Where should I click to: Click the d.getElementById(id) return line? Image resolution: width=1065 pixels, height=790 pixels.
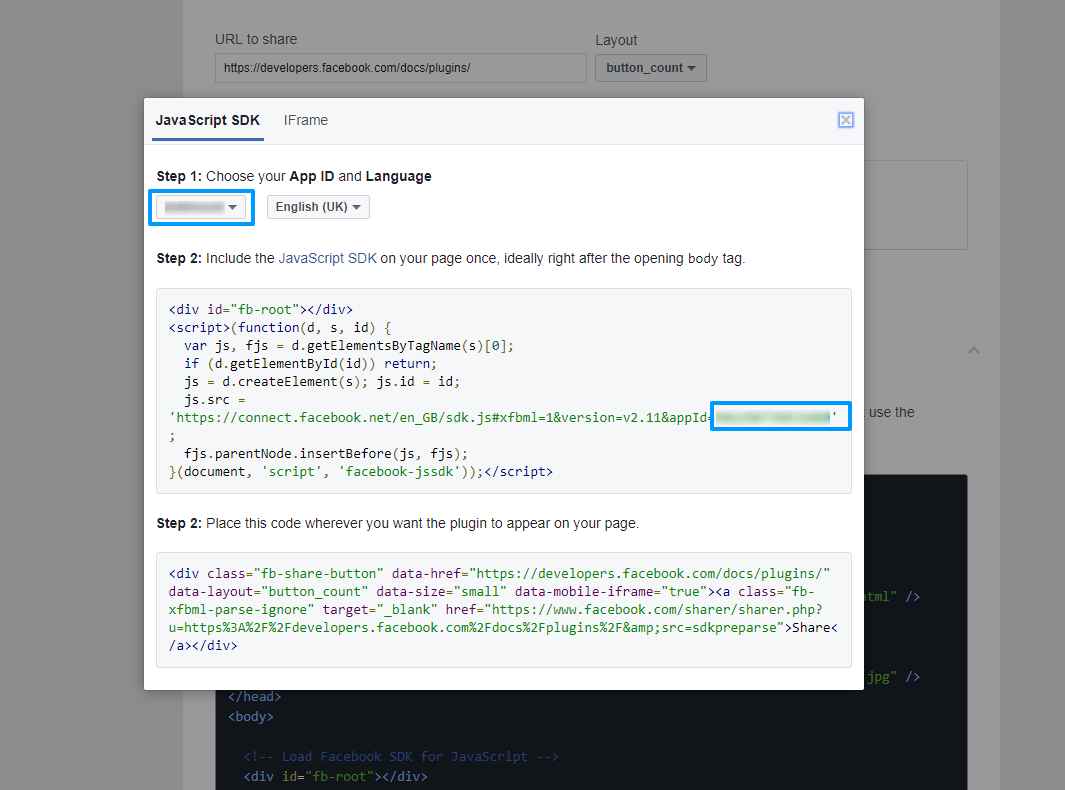tap(310, 364)
